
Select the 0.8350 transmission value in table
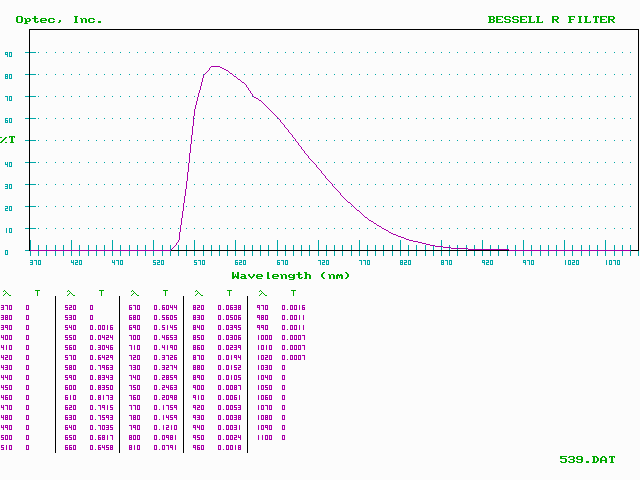pos(100,386)
